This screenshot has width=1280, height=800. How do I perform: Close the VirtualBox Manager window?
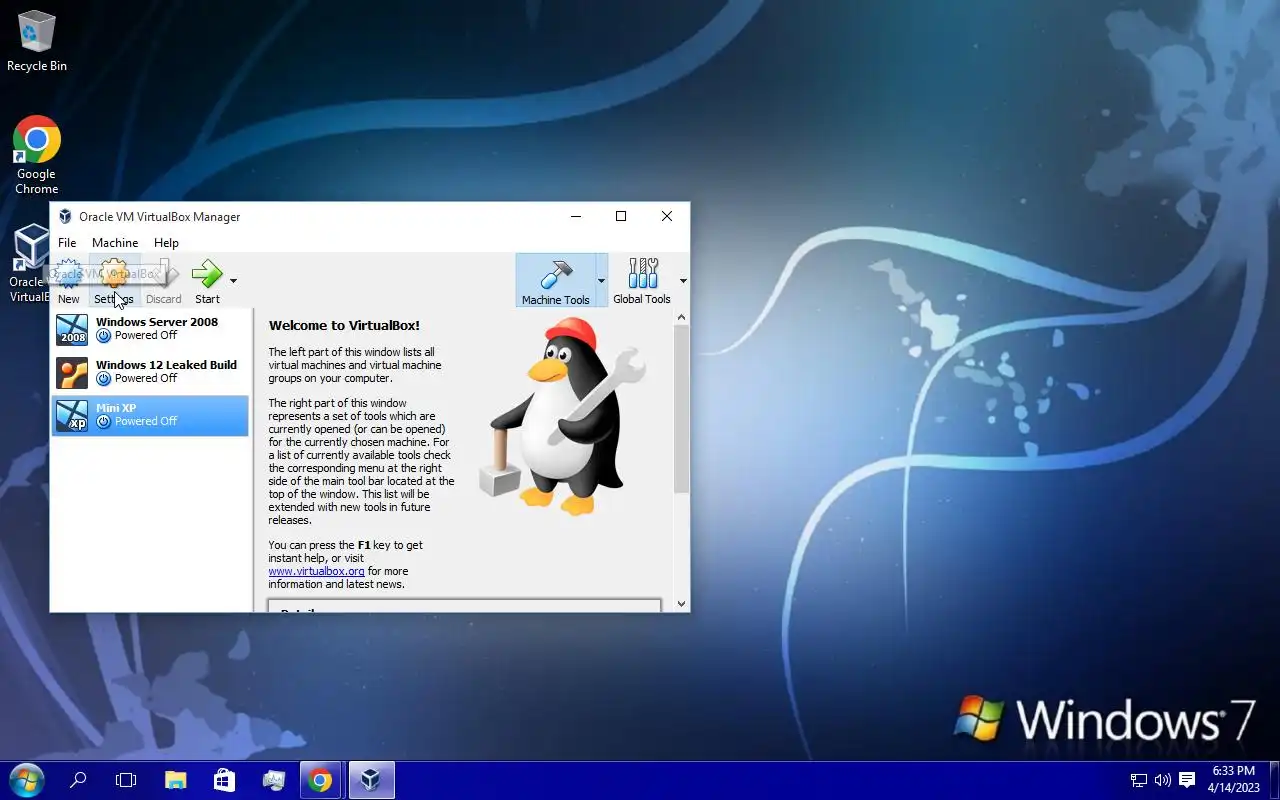tap(667, 216)
